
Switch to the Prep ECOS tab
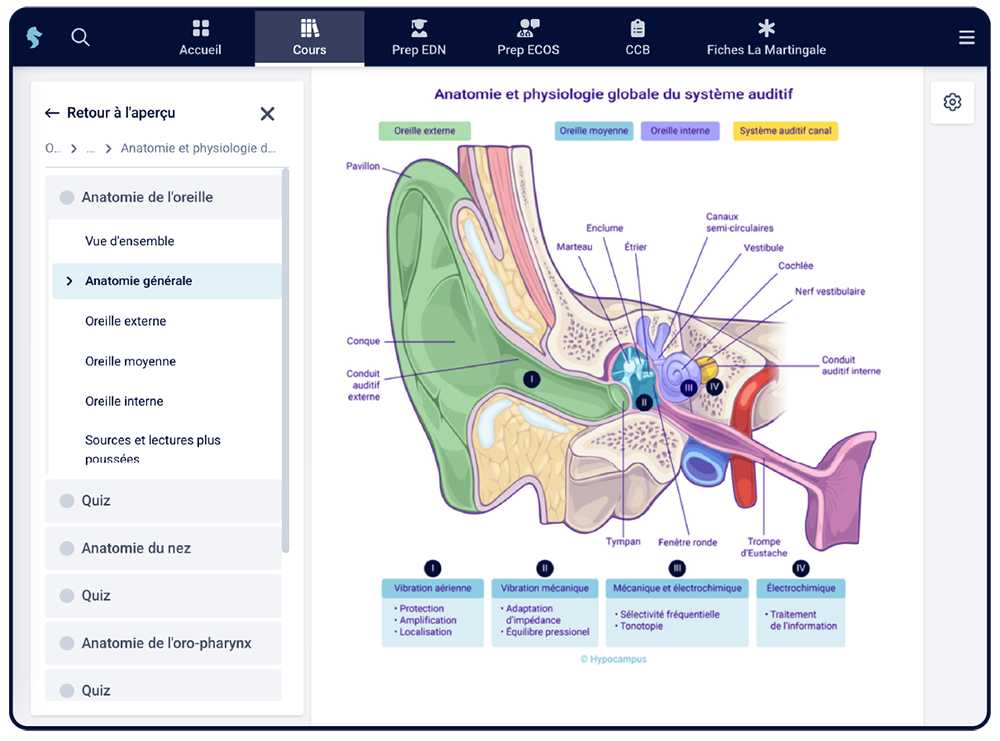528,39
